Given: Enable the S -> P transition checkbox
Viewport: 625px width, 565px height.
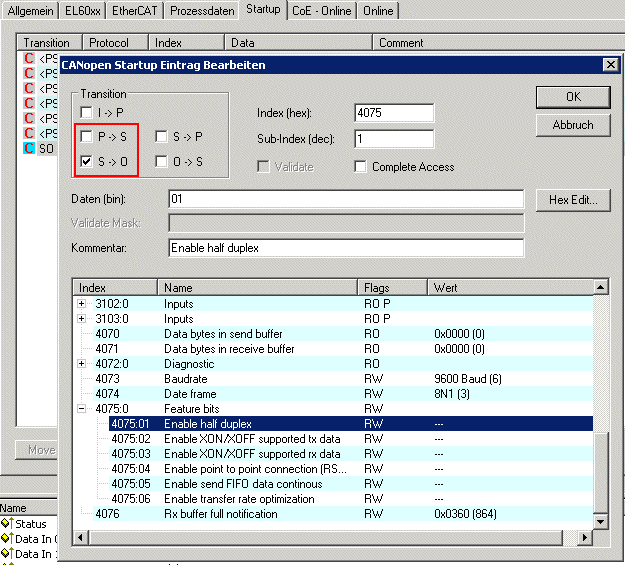Looking at the screenshot, I should [161, 137].
